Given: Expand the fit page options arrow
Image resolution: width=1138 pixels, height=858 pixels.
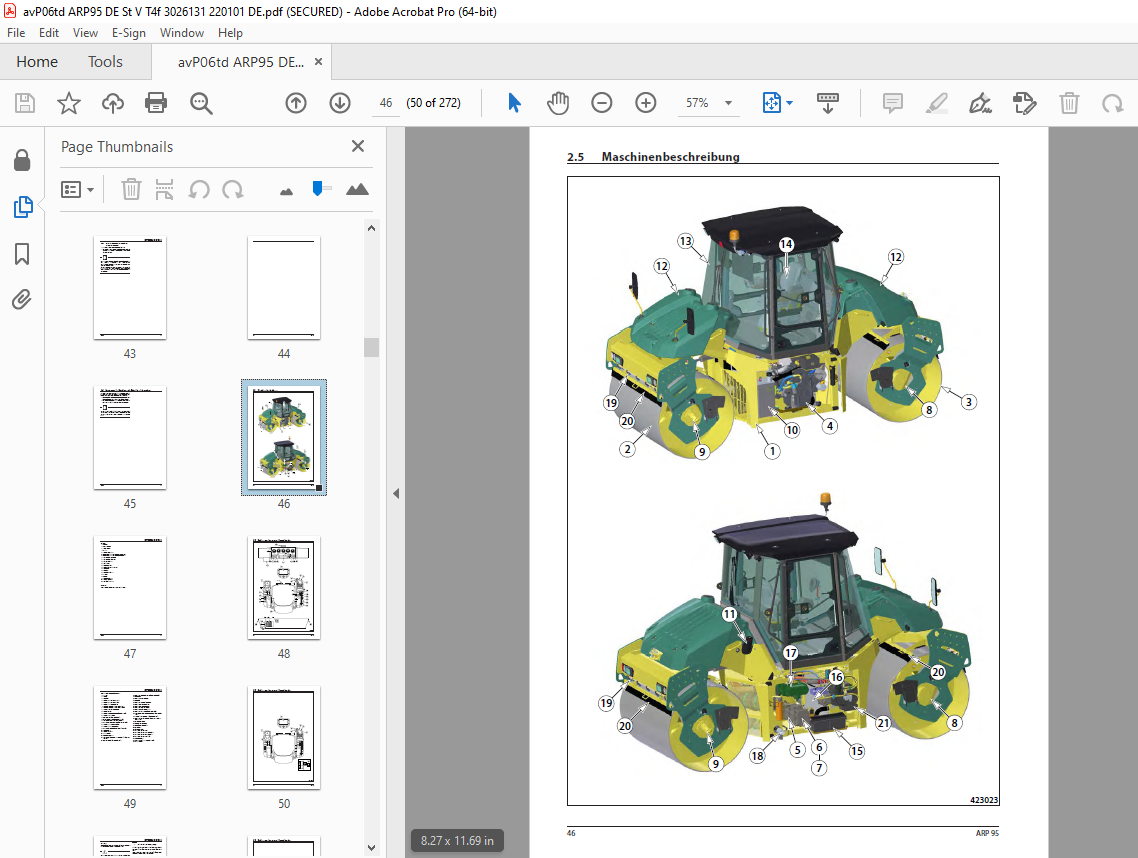Looking at the screenshot, I should [790, 103].
